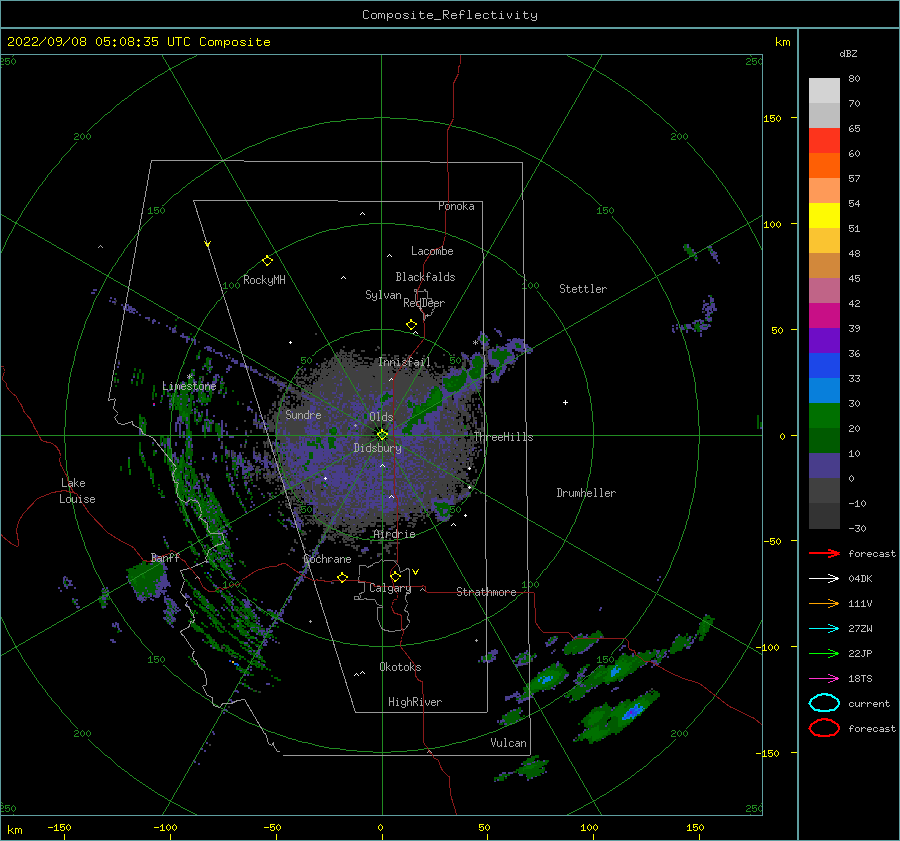
Task: Click the Stettler label
Action: pos(583,289)
